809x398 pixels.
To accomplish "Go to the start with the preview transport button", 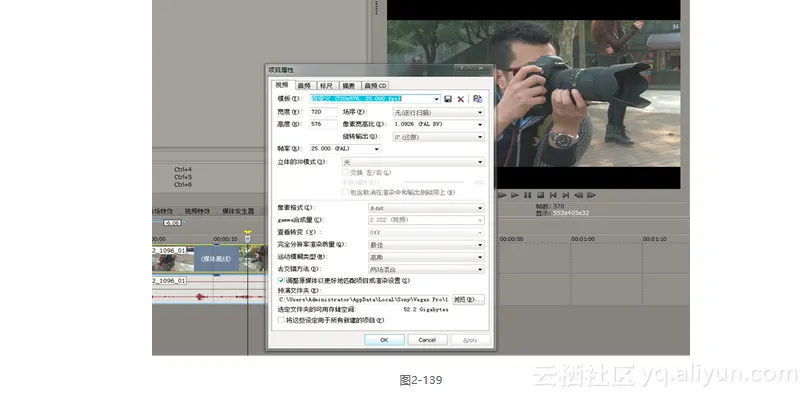I will (553, 195).
